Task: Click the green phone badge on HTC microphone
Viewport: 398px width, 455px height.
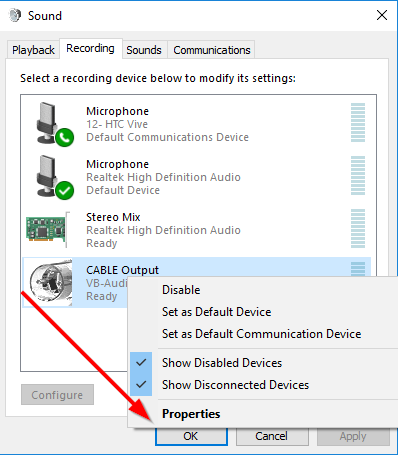Action: pos(65,137)
